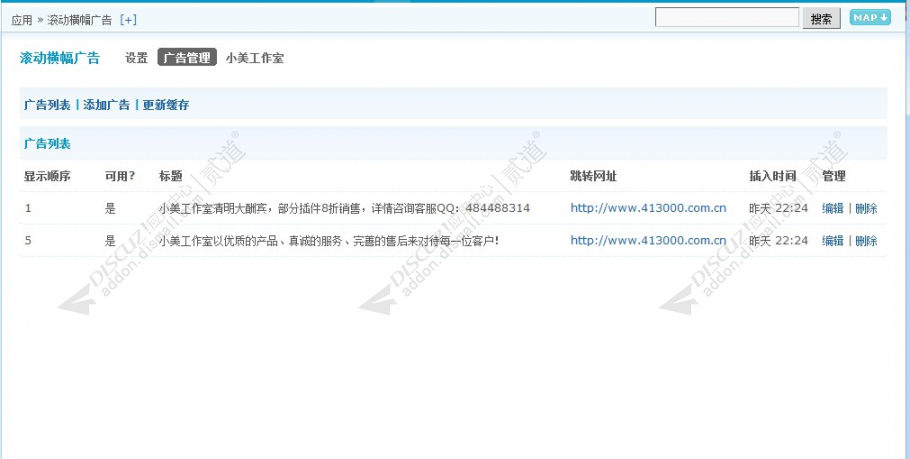
Task: Click the 插入时间 column header
Action: point(772,176)
